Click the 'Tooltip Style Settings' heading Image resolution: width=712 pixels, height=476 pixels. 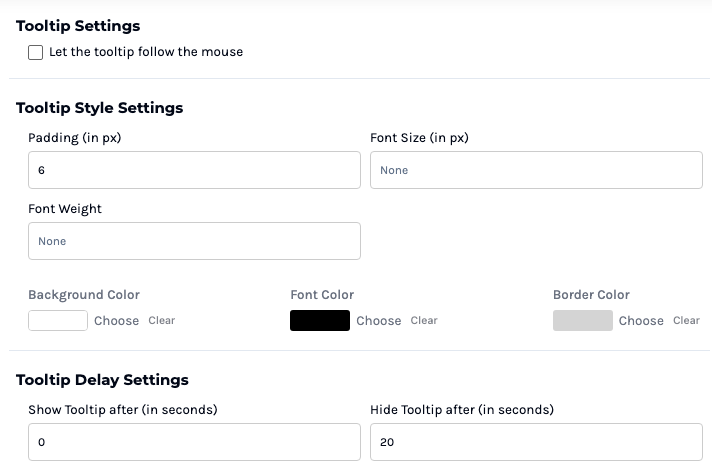tap(100, 108)
